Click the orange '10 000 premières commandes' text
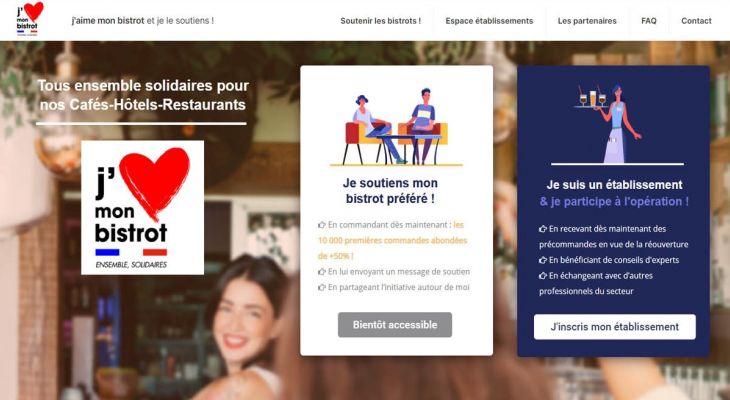The height and width of the screenshot is (400, 730). 392,240
